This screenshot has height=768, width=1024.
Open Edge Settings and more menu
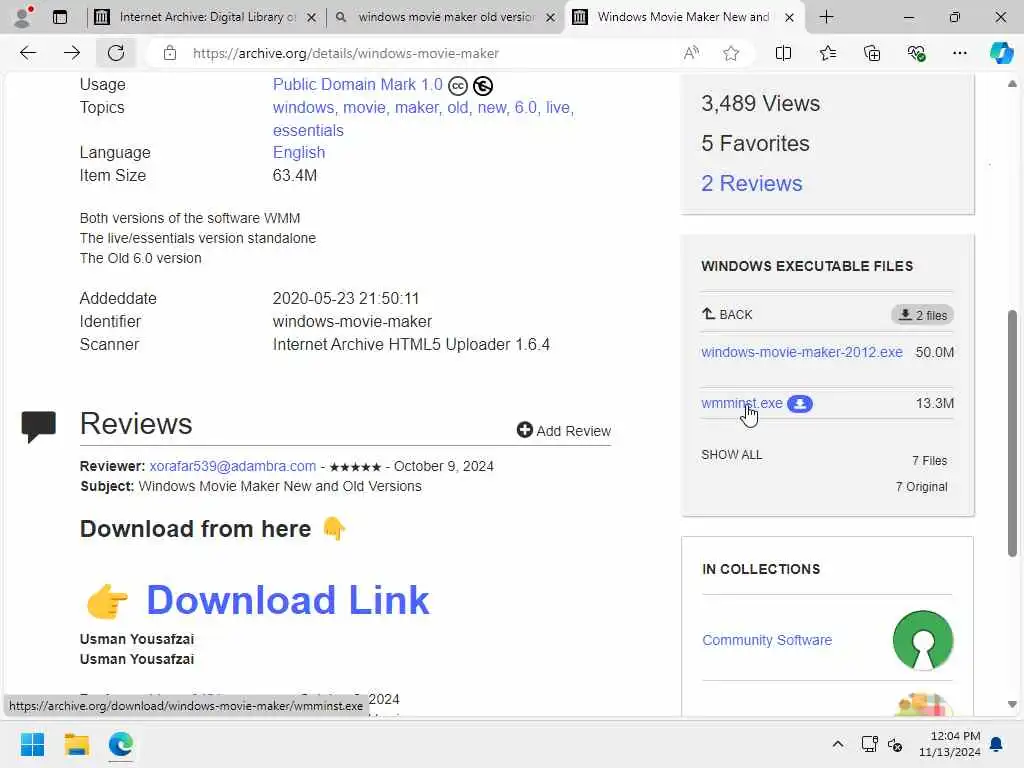[959, 53]
